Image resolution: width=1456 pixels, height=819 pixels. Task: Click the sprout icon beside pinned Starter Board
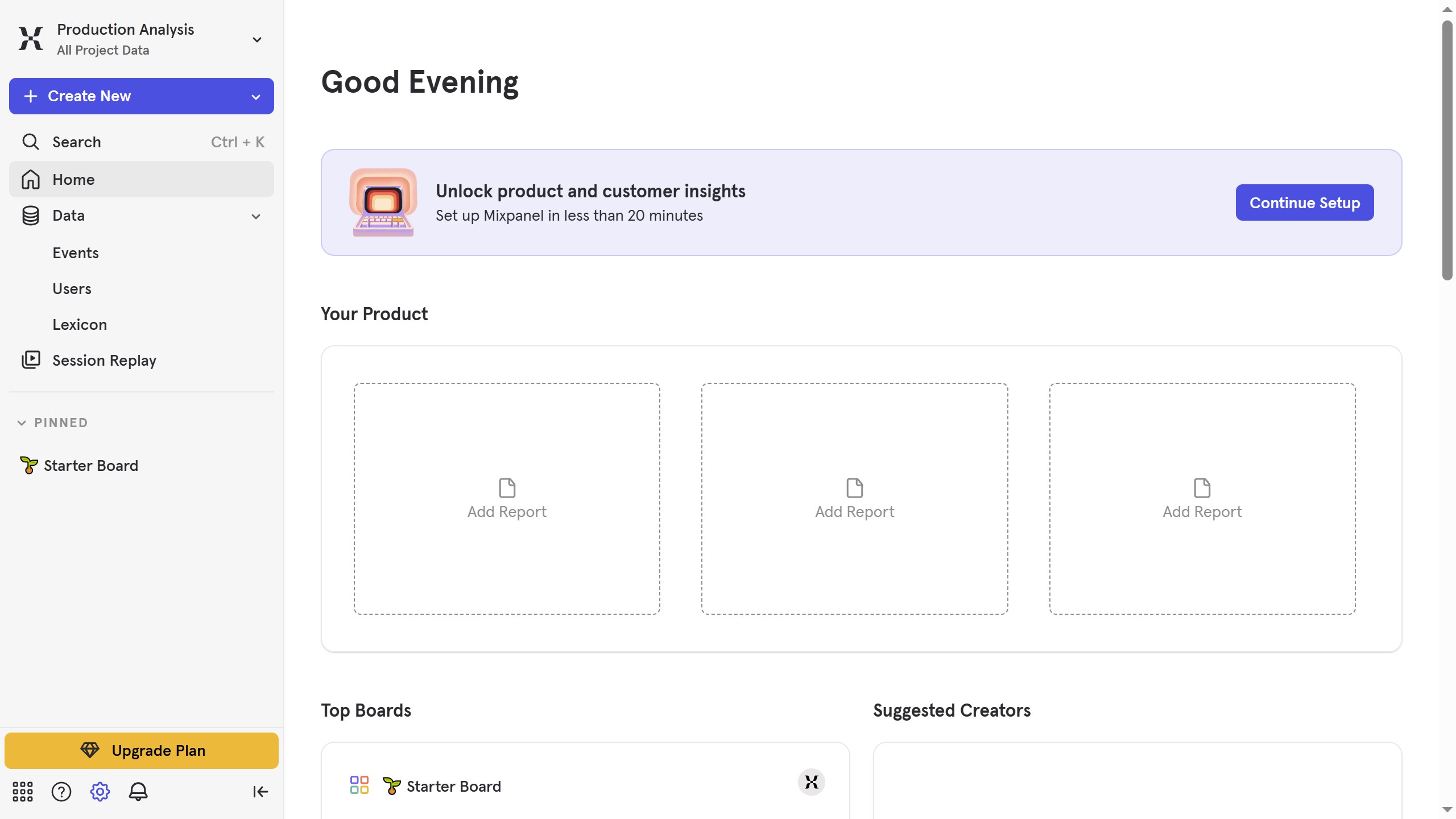pos(28,465)
